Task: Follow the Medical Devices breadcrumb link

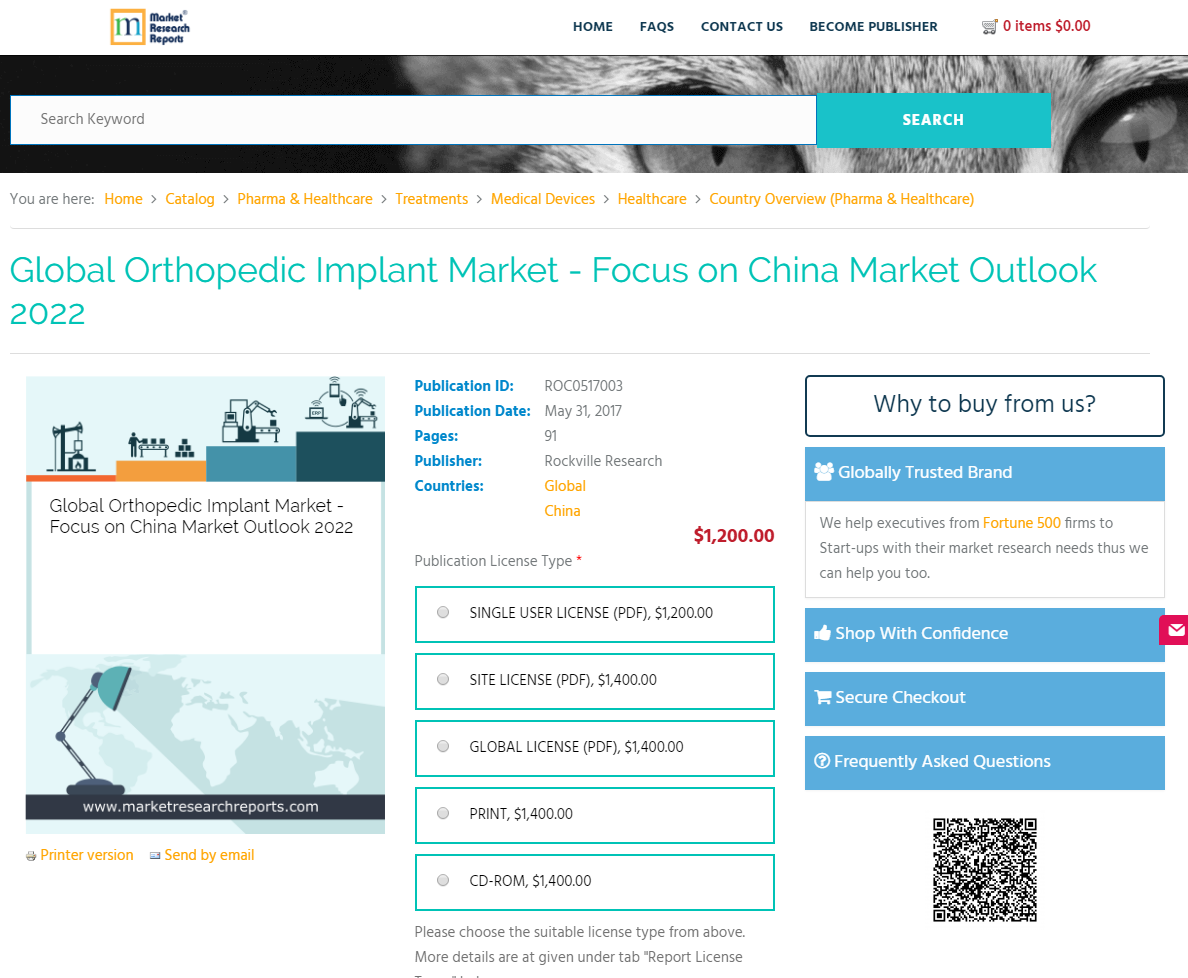Action: tap(542, 198)
